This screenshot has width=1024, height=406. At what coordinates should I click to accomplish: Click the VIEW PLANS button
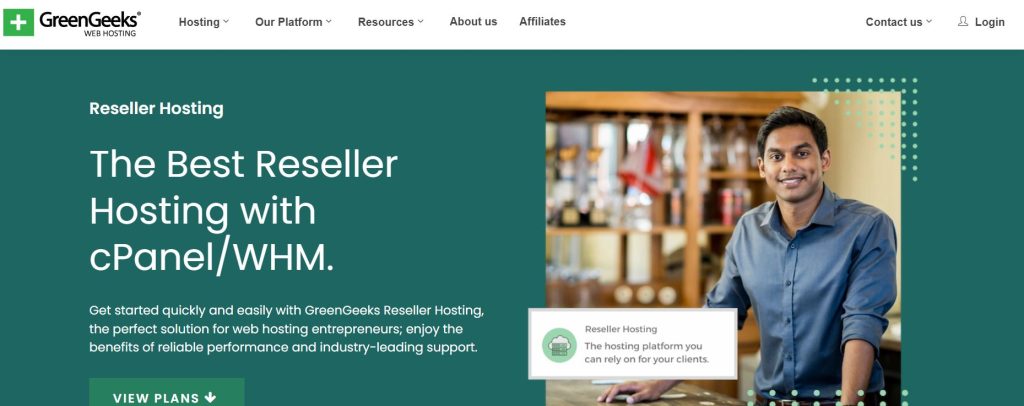click(167, 392)
